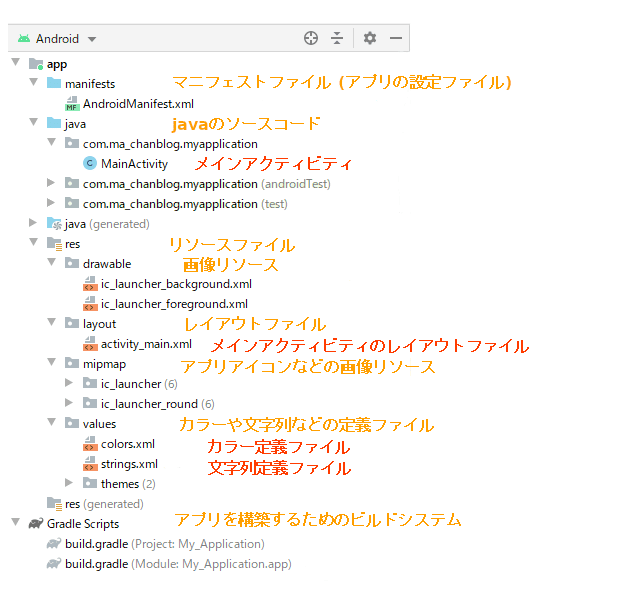Click the project build.gradle elephant icon

tap(54, 543)
